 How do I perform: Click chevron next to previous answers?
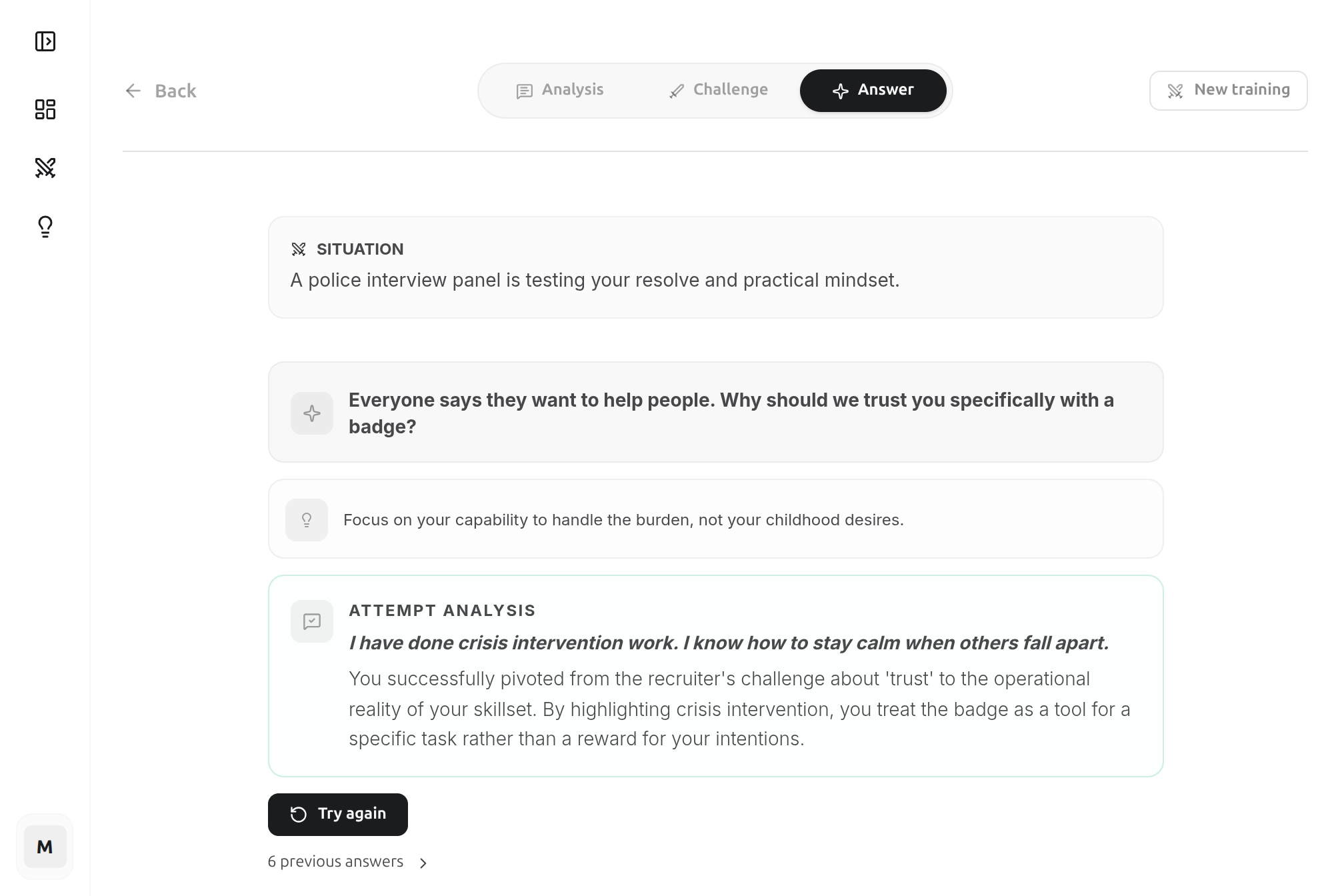[423, 863]
